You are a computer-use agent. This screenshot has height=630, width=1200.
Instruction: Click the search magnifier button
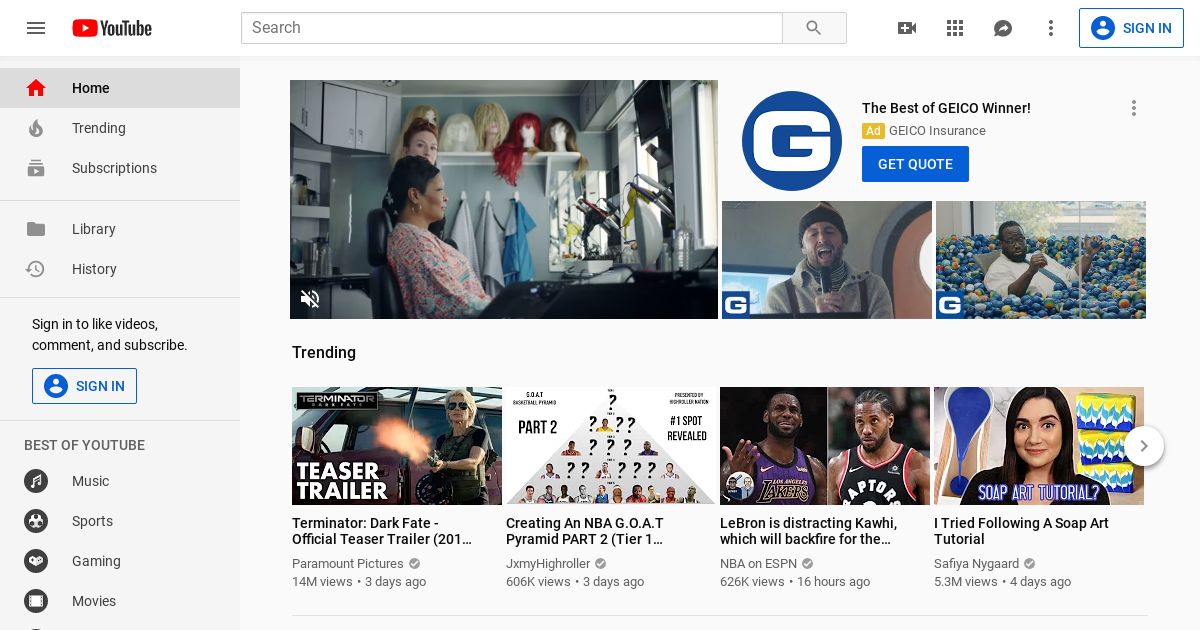[x=814, y=28]
